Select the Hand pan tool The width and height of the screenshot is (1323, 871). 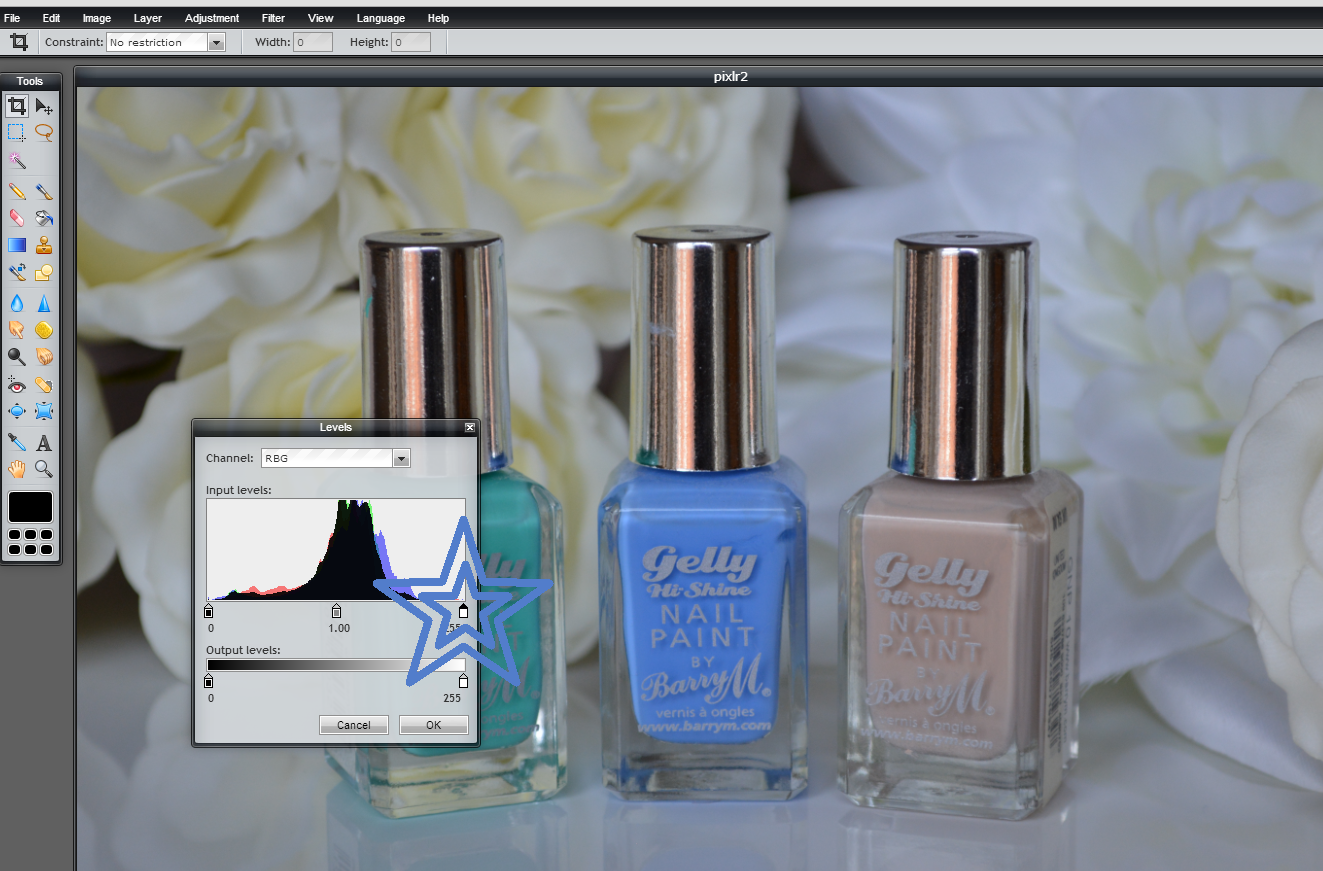(x=17, y=468)
